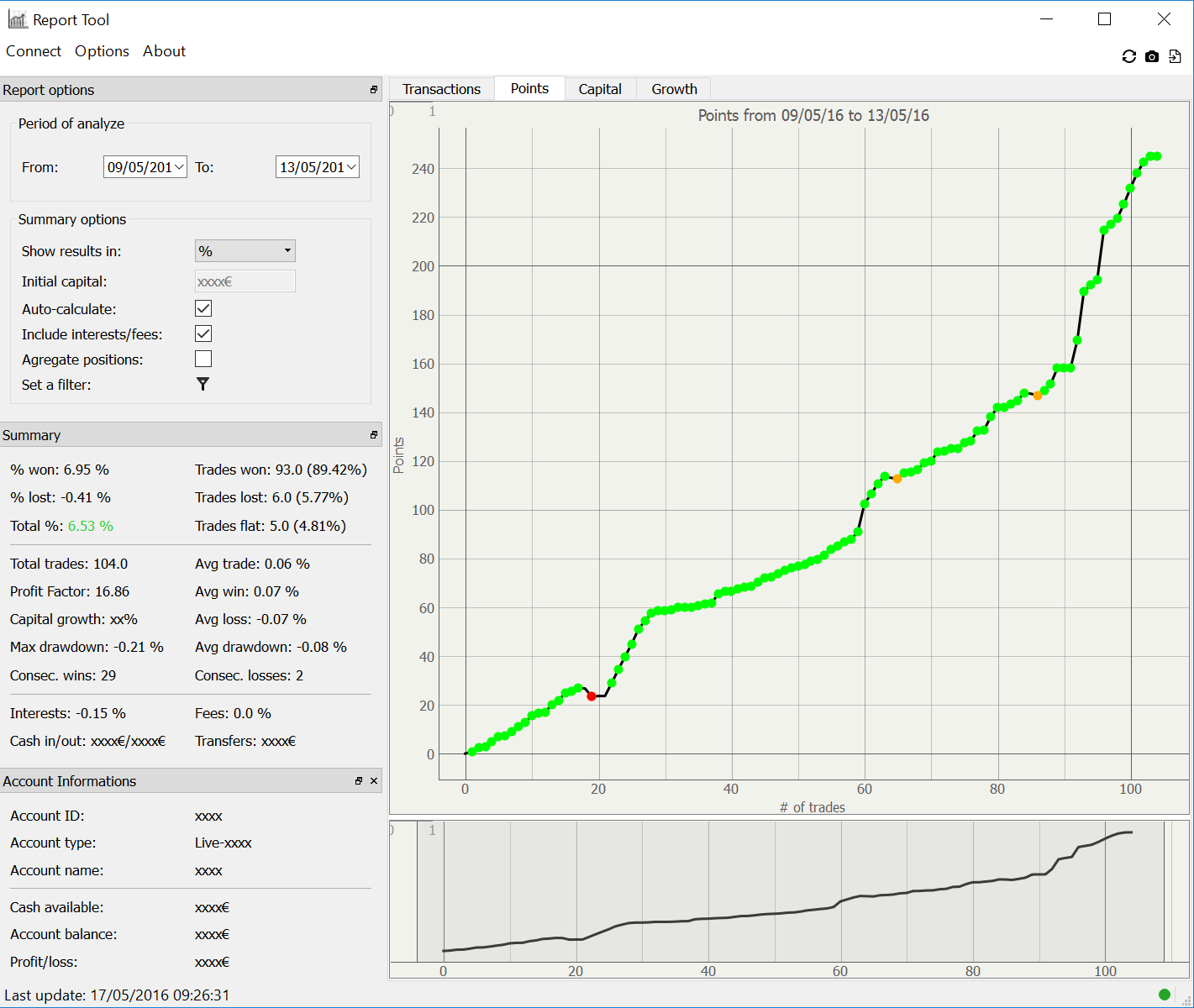Click Trades flat: 5.0 (4.81%)
Viewport: 1194px width, 1008px height.
point(271,526)
